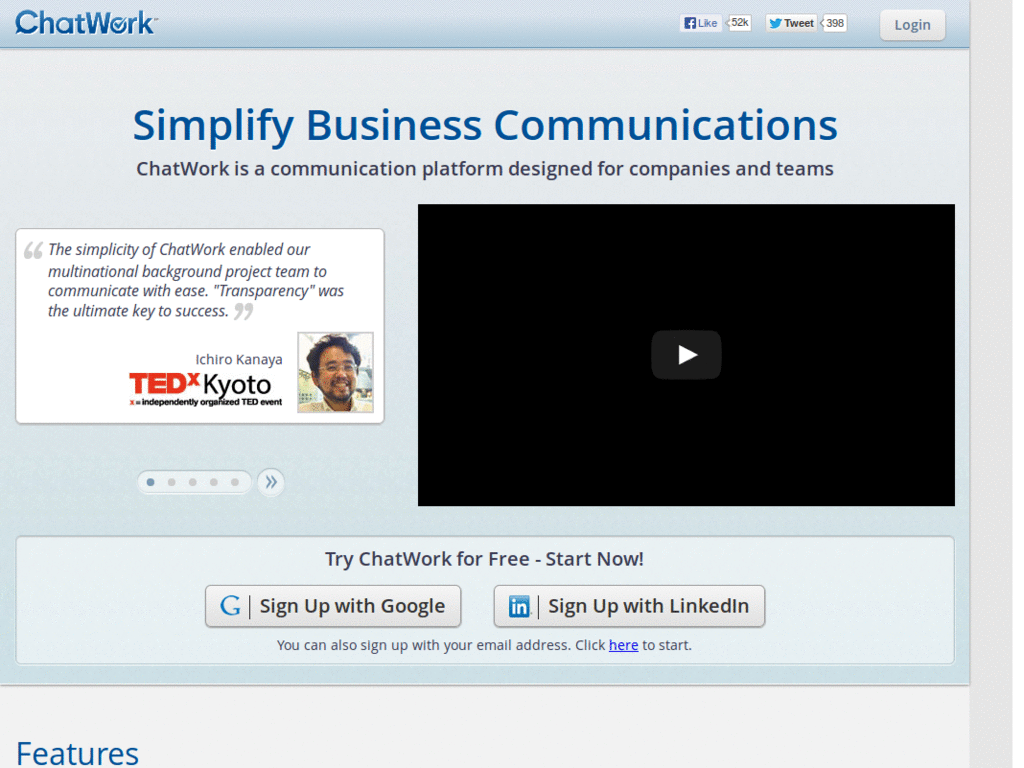Click the Login button
Image resolution: width=1024 pixels, height=768 pixels.
912,25
